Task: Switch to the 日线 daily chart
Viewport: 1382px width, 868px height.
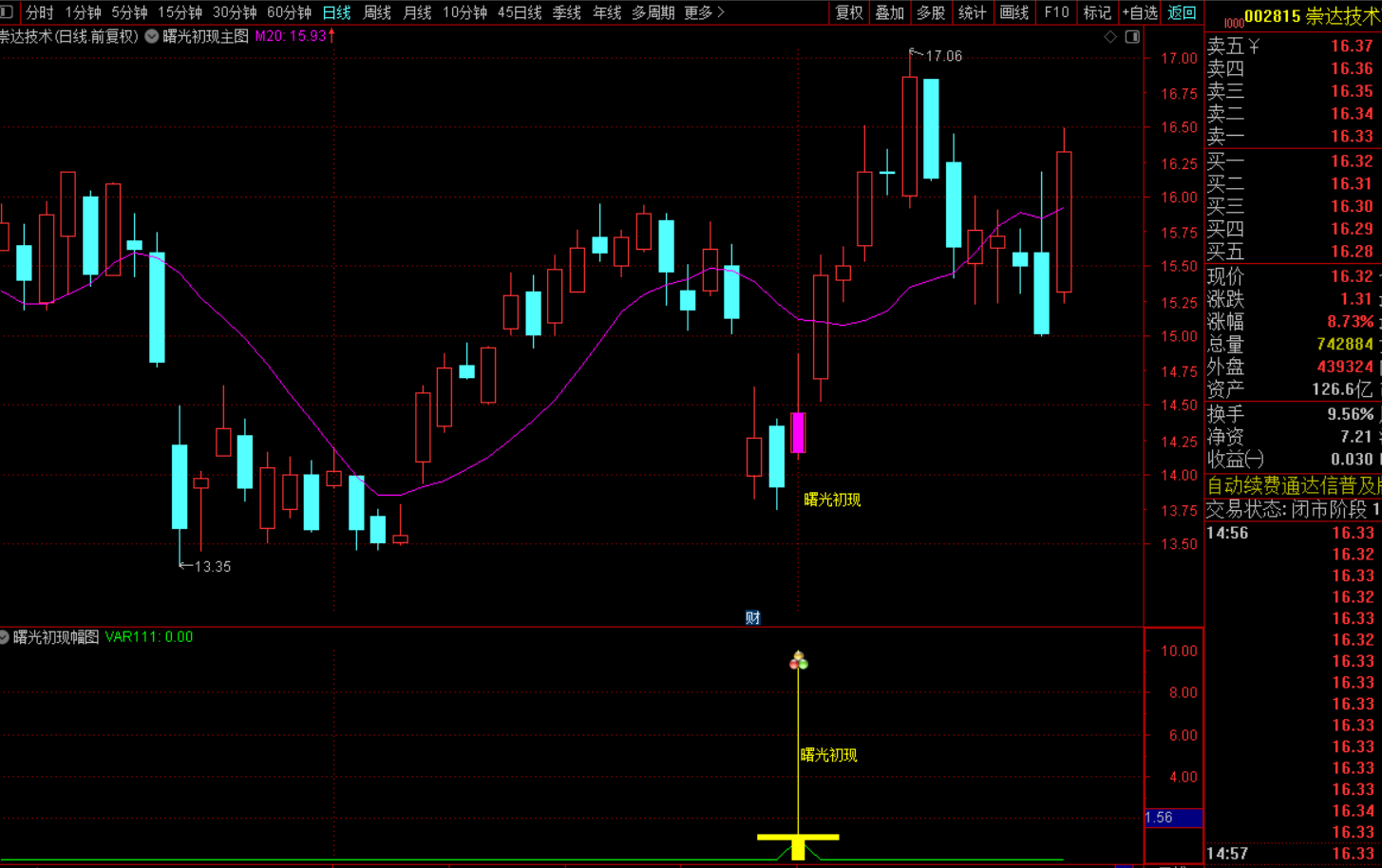Action: (336, 12)
